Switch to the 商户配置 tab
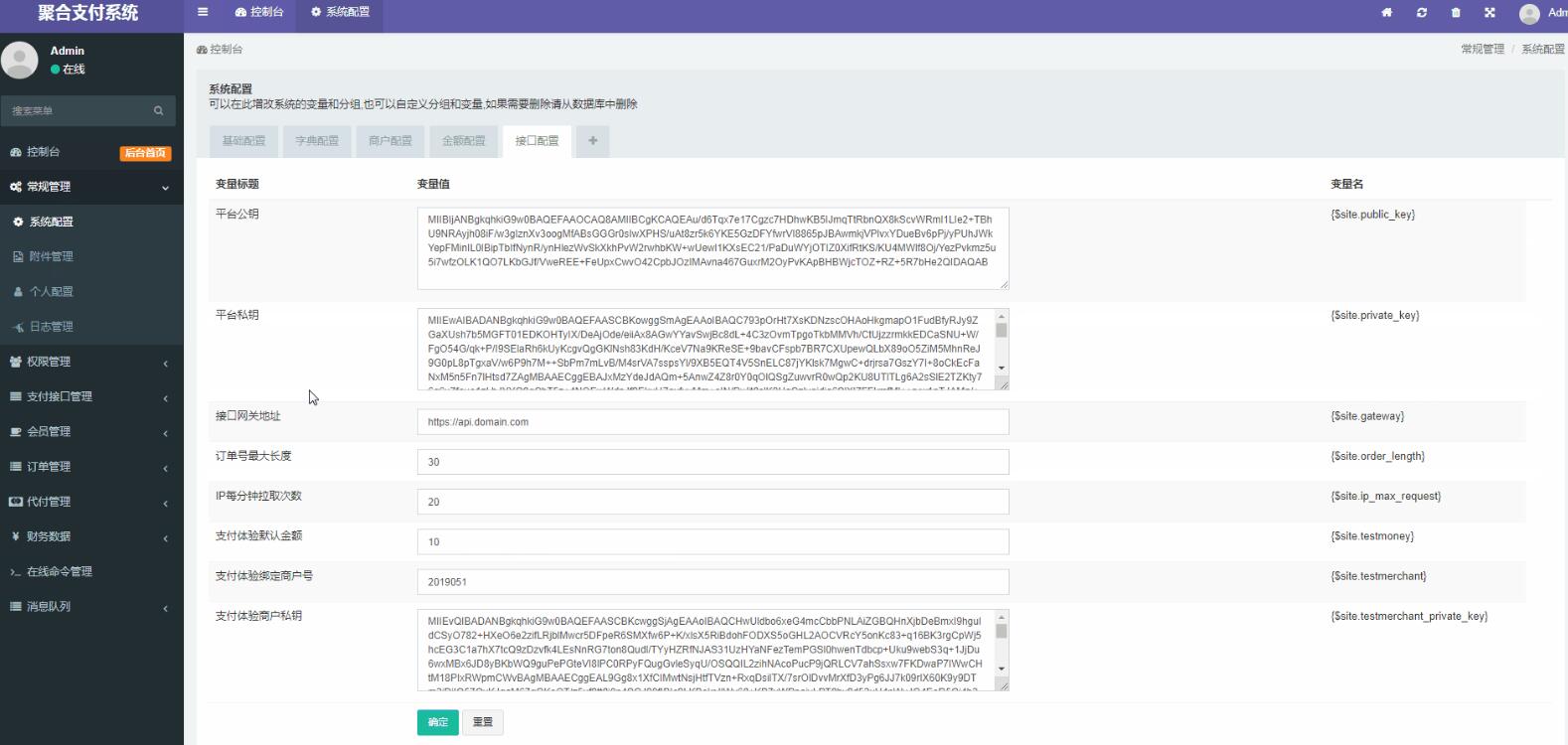The width and height of the screenshot is (1568, 745). click(x=391, y=141)
